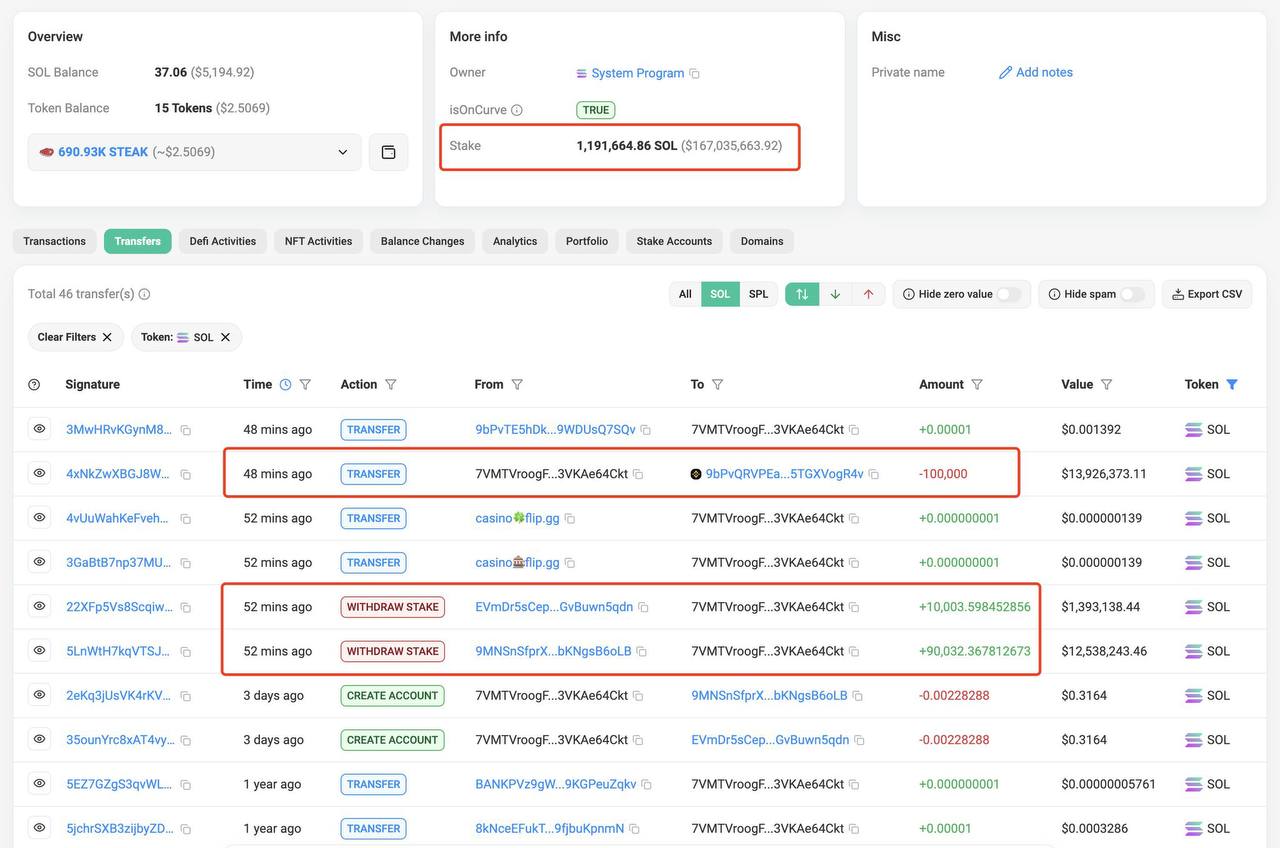The width and height of the screenshot is (1280, 848).
Task: Copy From address EVmDr5sCep...GvBuwn5qdn in withdraw row
Action: click(x=643, y=607)
